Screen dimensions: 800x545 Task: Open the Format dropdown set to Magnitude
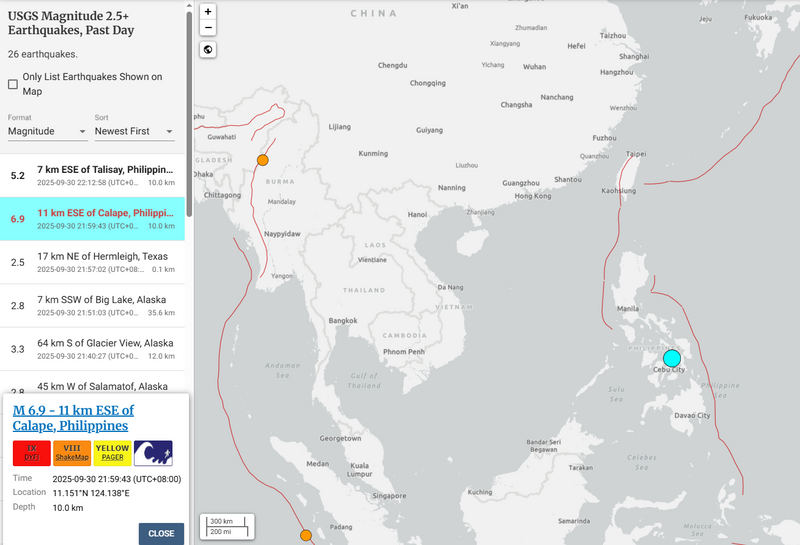(47, 131)
